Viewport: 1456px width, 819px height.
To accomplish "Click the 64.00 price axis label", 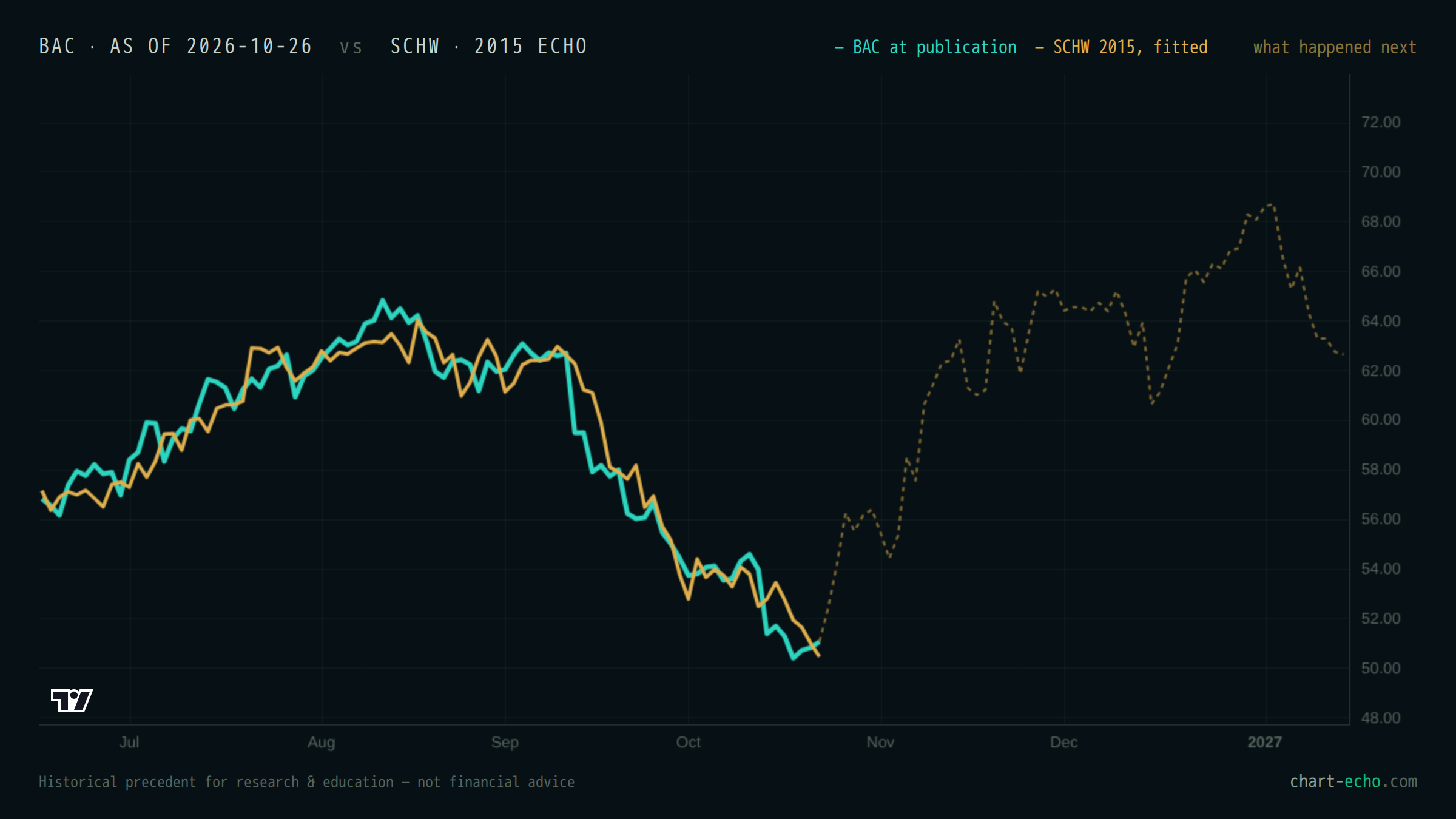I will tap(1381, 322).
